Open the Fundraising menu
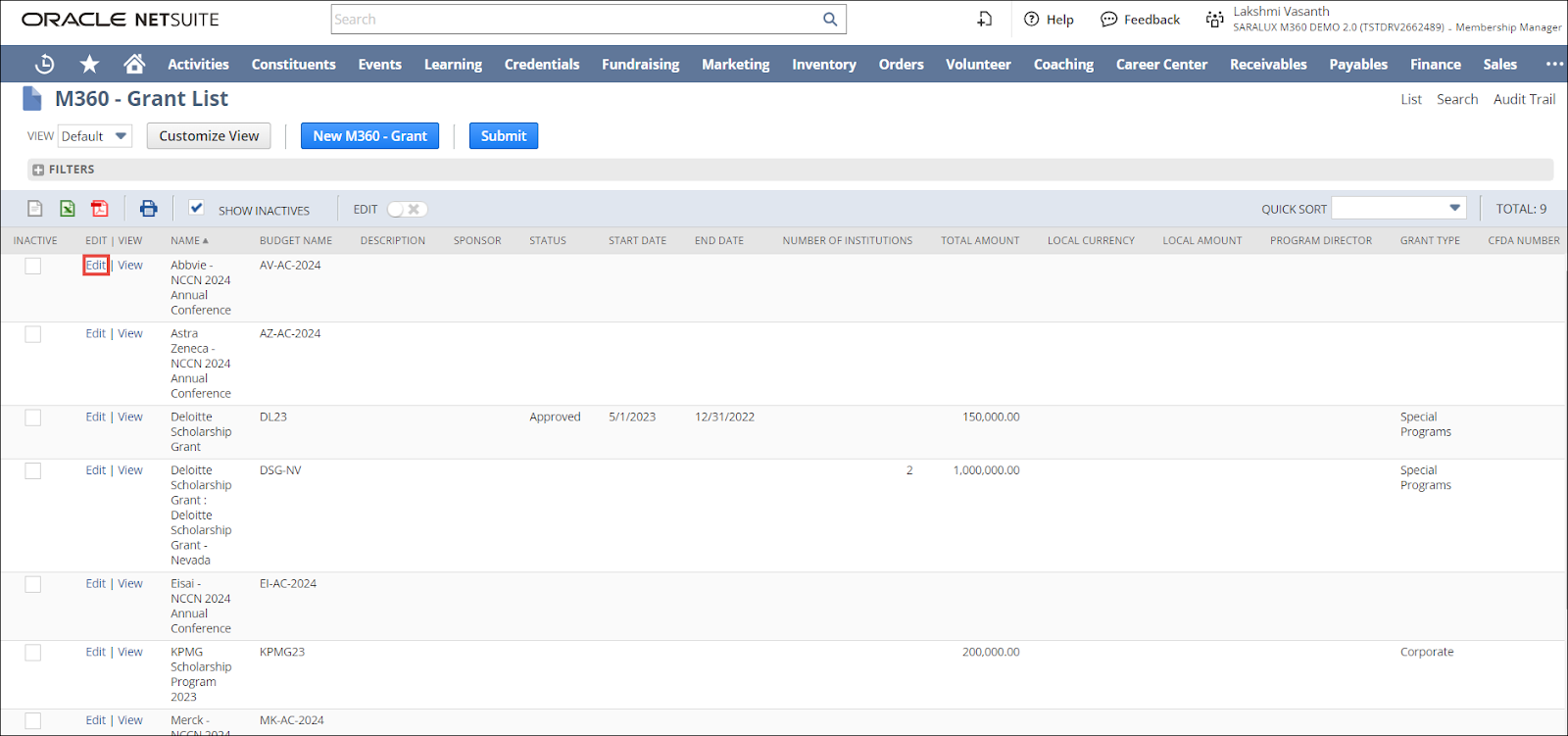 [x=640, y=65]
